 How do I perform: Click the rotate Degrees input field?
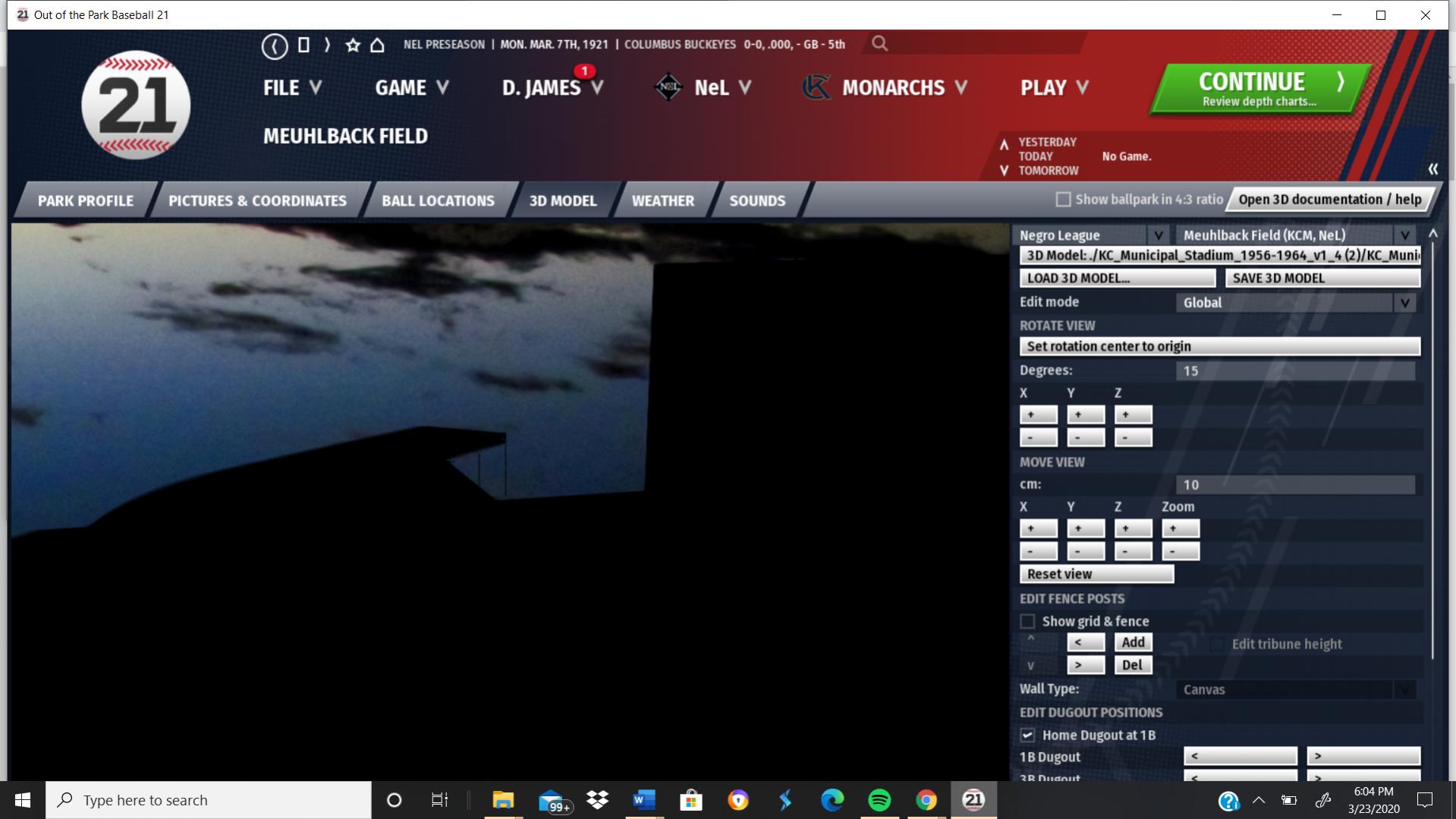(1294, 371)
